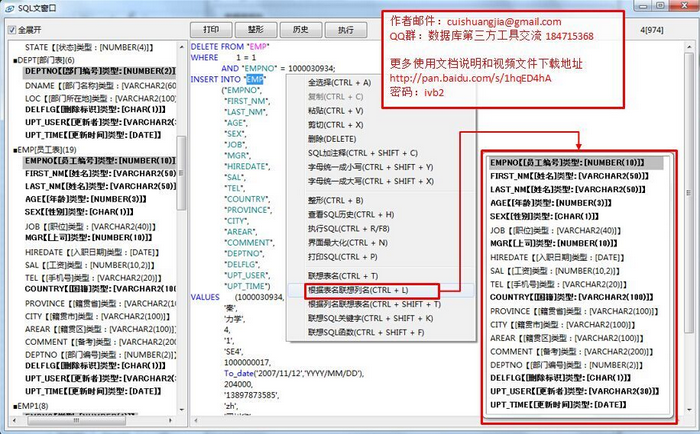Select HIREDATE【[入职日期]】 in left tree

(x=92, y=253)
